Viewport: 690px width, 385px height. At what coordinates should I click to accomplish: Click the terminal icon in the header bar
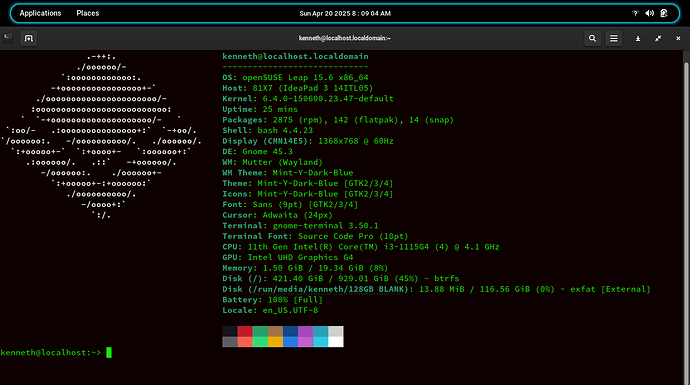pyautogui.click(x=8, y=38)
